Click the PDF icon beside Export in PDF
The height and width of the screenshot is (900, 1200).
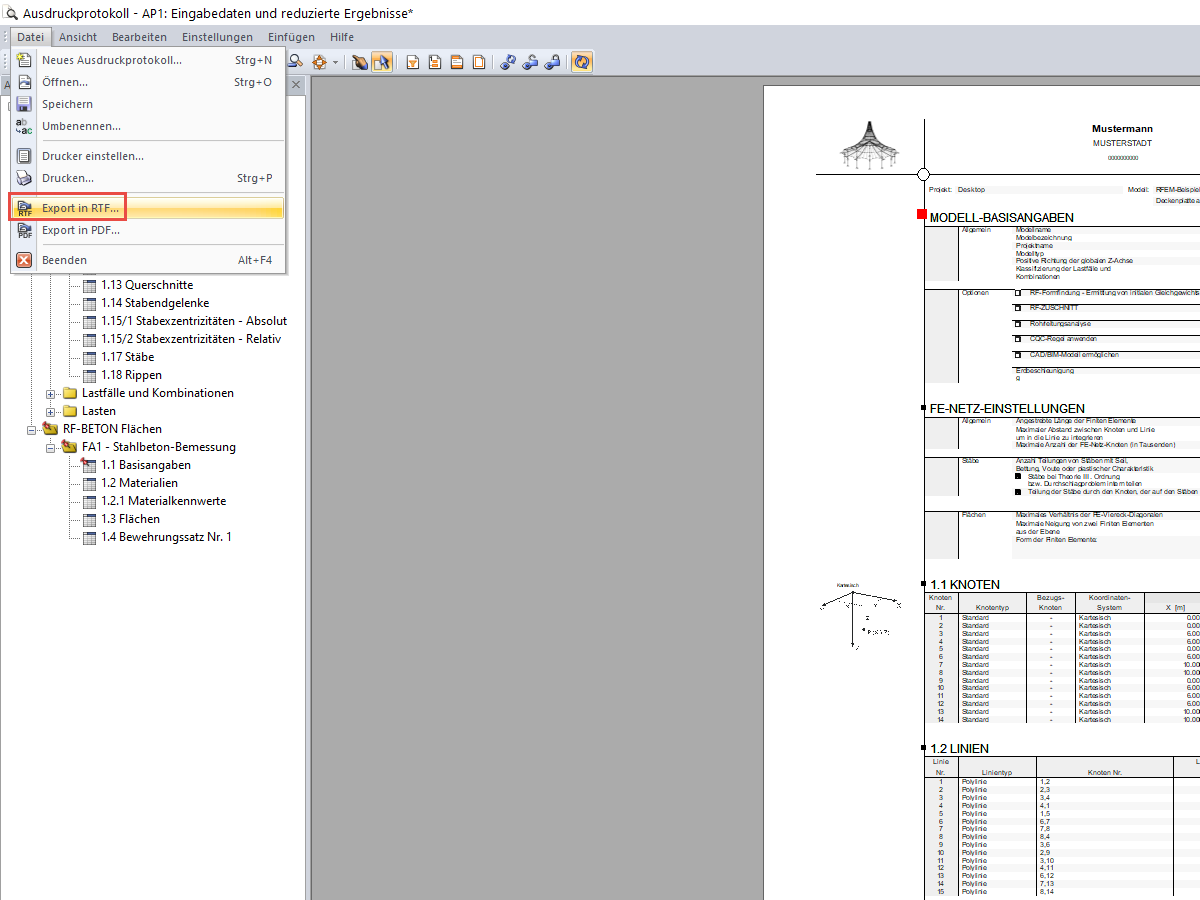tap(24, 230)
